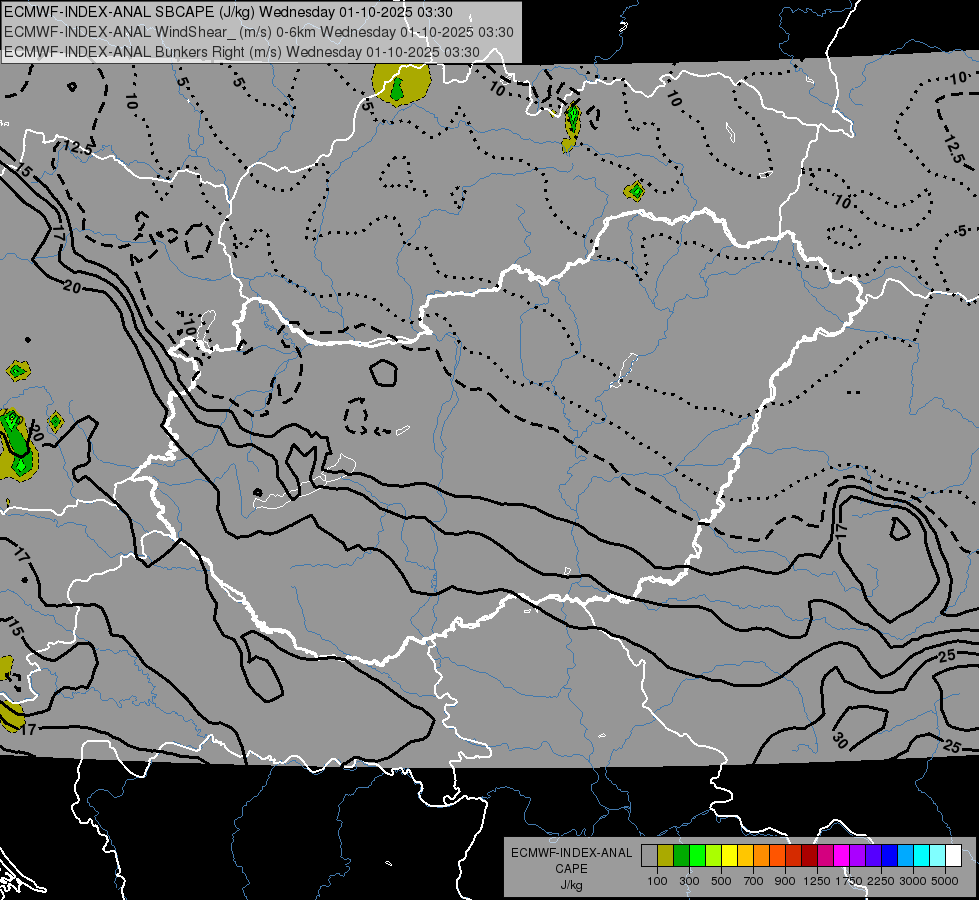This screenshot has width=979, height=900.
Task: Select the gray legend swatch
Action: point(649,856)
